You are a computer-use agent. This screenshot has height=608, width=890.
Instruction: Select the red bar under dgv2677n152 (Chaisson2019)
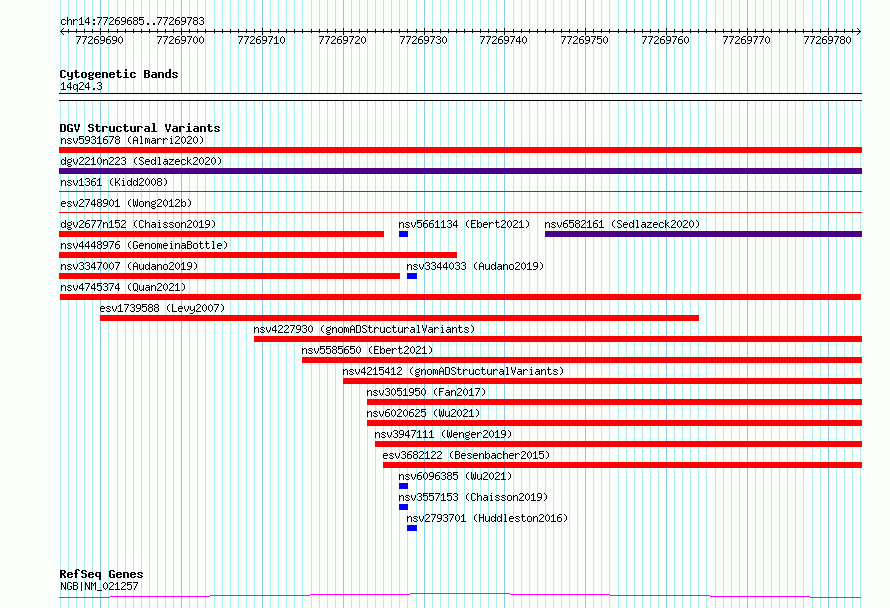click(221, 234)
